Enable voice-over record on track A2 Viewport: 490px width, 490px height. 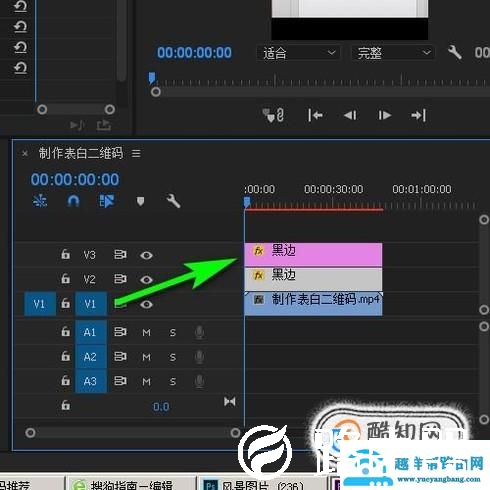pyautogui.click(x=199, y=357)
